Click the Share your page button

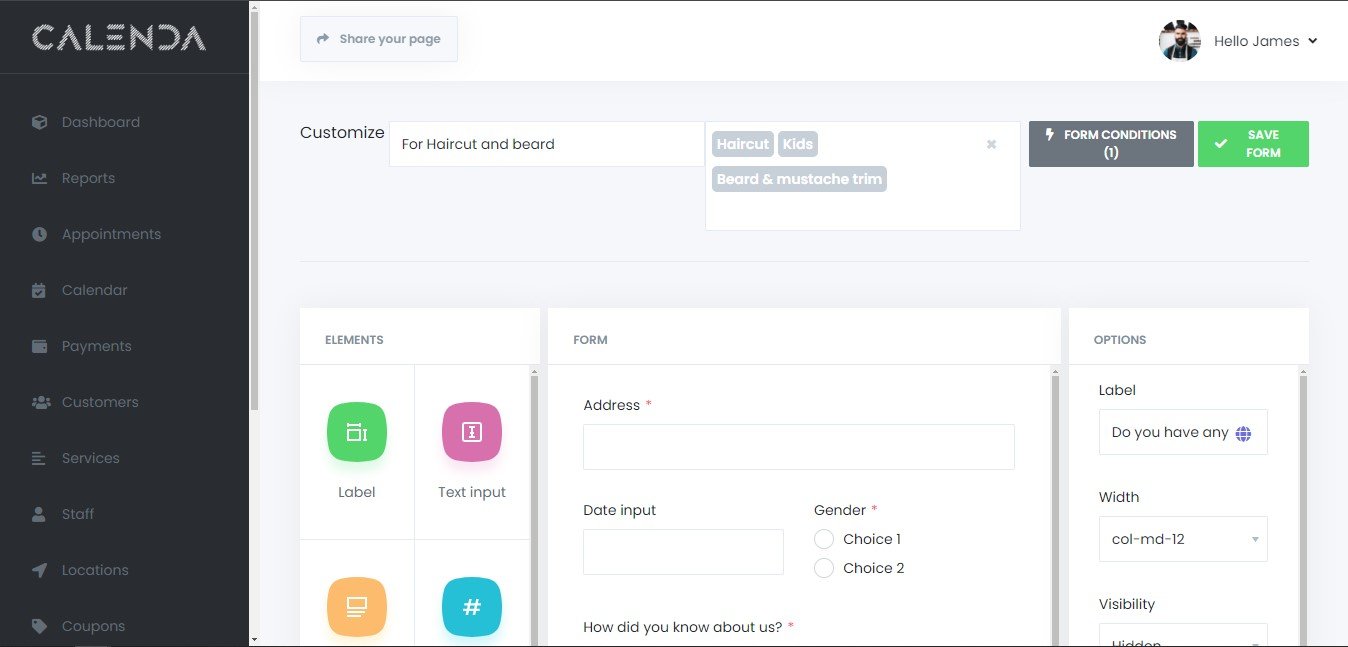(379, 39)
